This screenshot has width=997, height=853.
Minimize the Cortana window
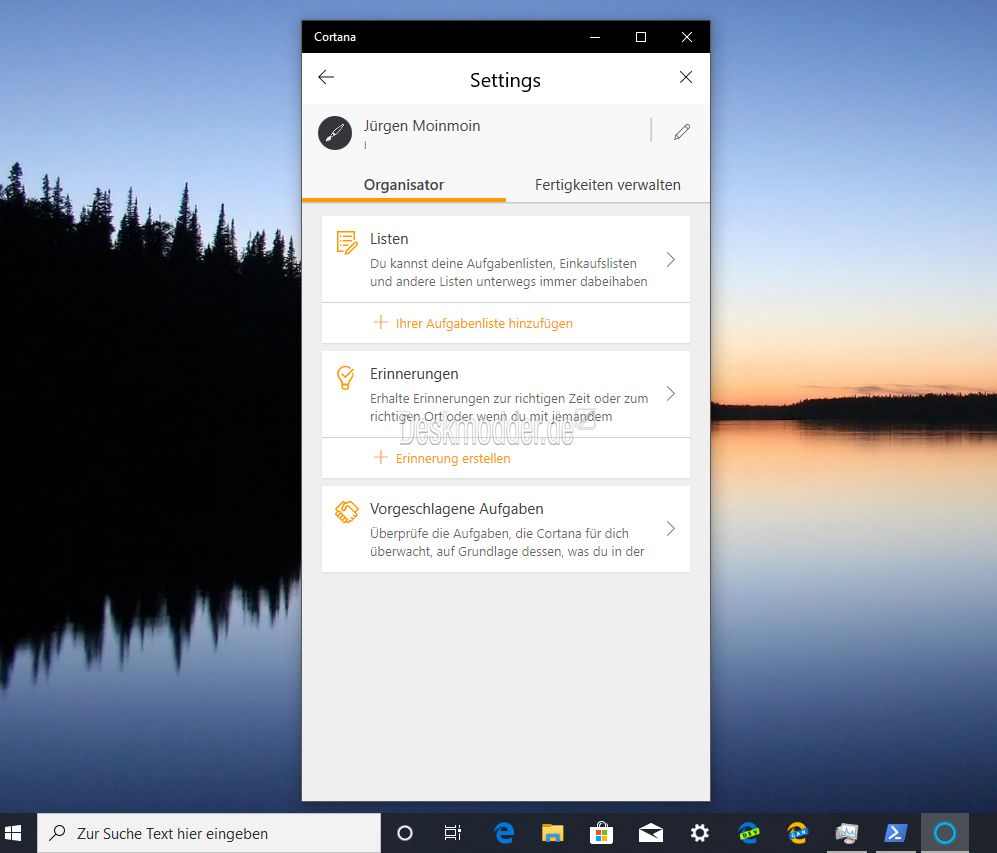click(595, 37)
